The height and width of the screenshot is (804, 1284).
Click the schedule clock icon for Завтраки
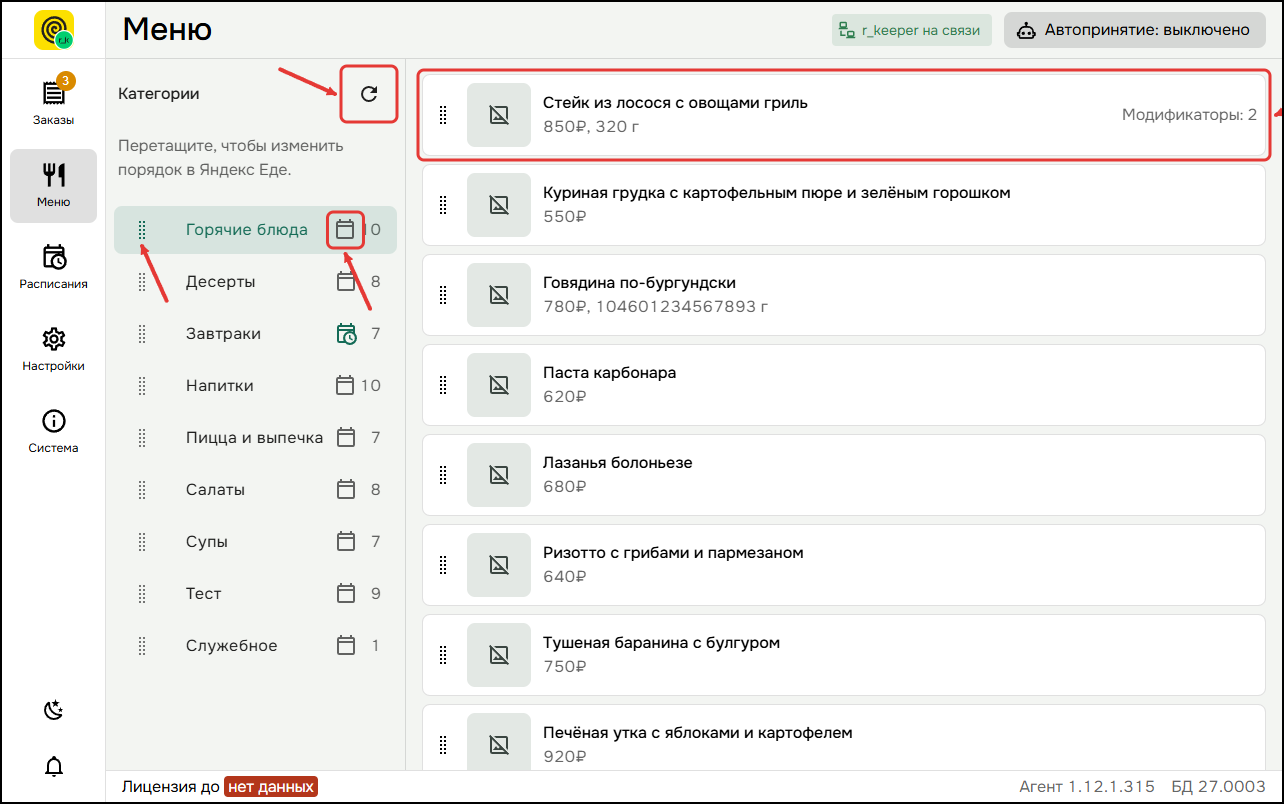346,334
